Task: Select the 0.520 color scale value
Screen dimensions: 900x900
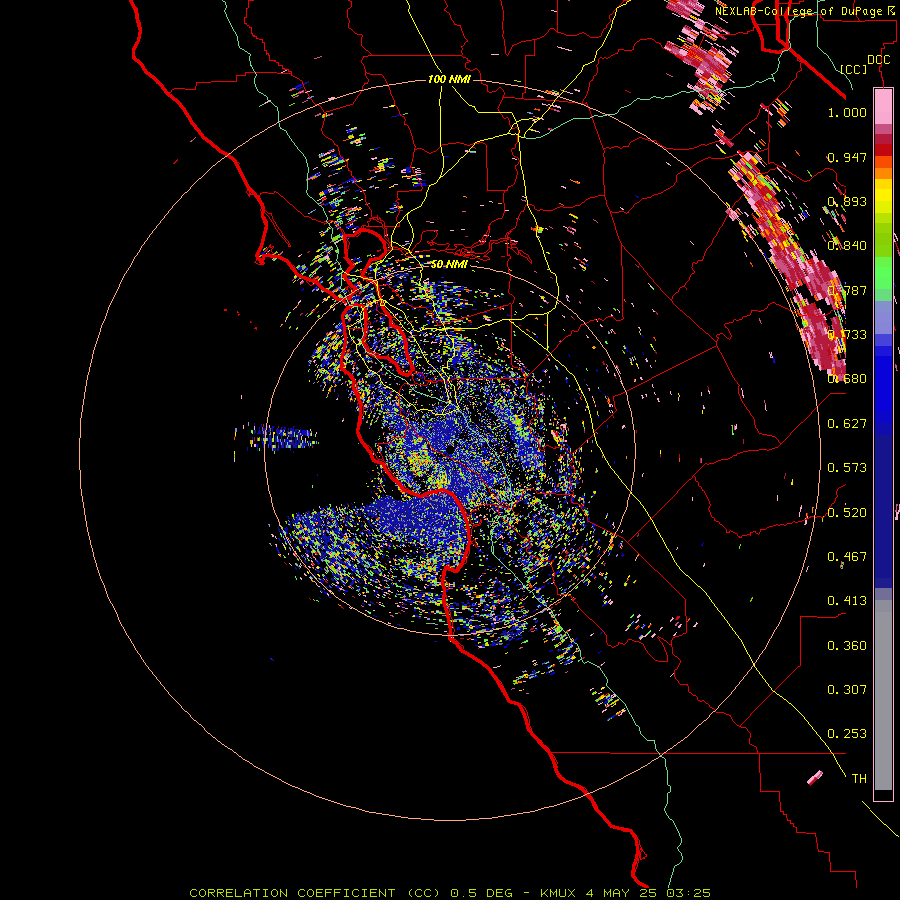Action: [x=847, y=513]
